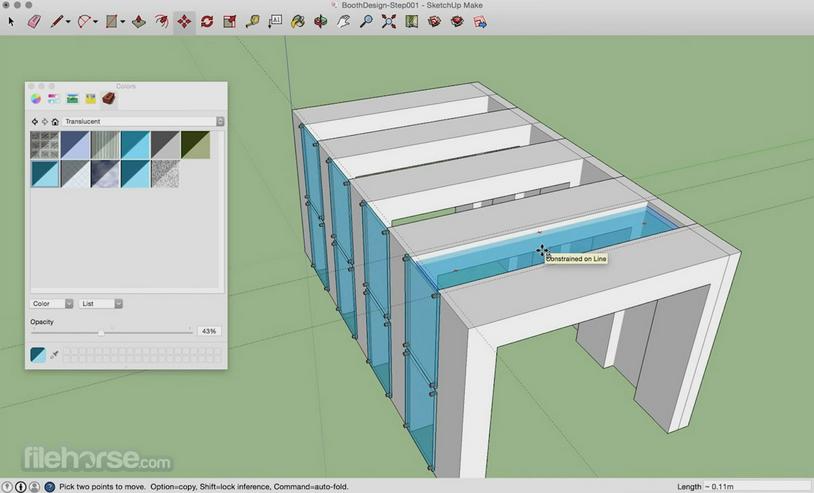Image resolution: width=814 pixels, height=493 pixels.
Task: Select the sky reflection glass swatch
Action: (x=105, y=173)
